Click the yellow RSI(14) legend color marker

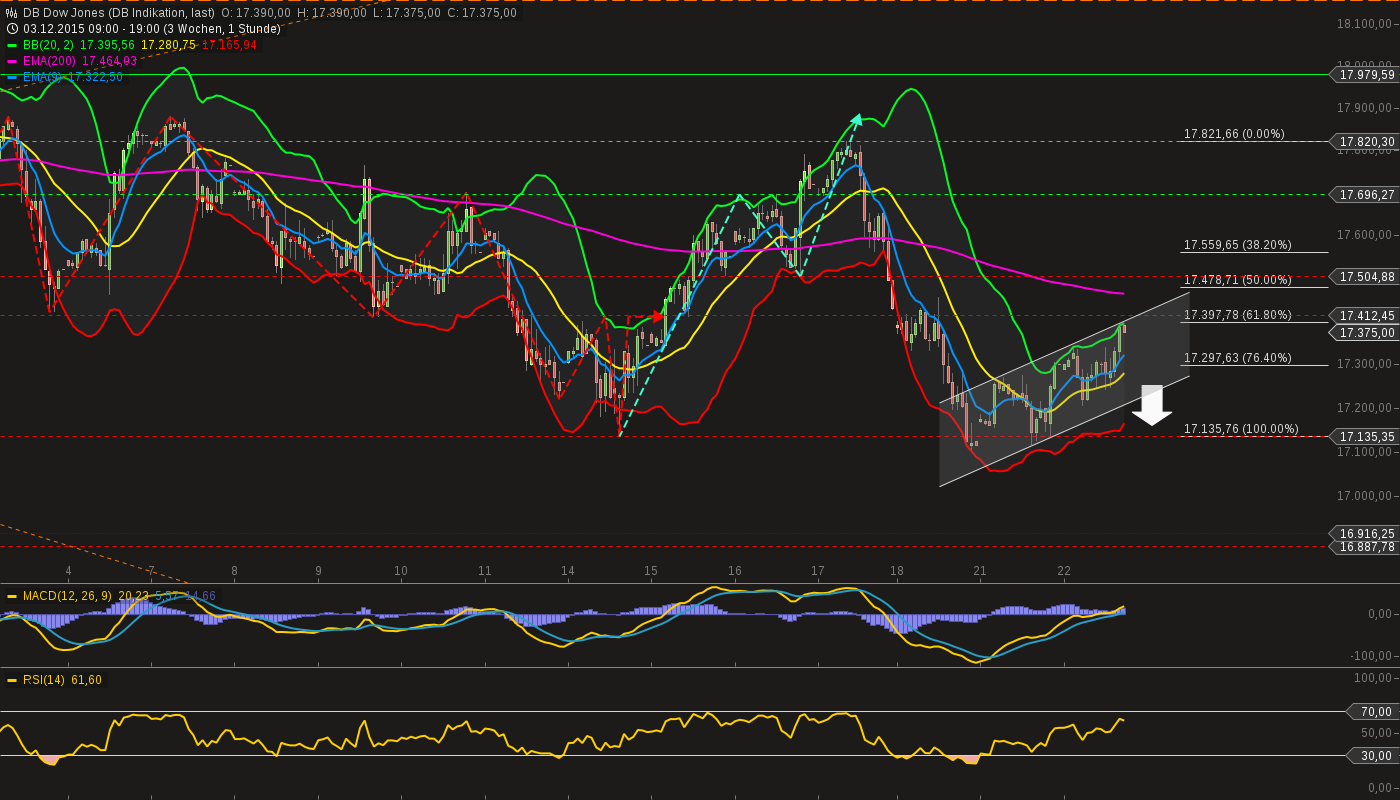click(12, 680)
